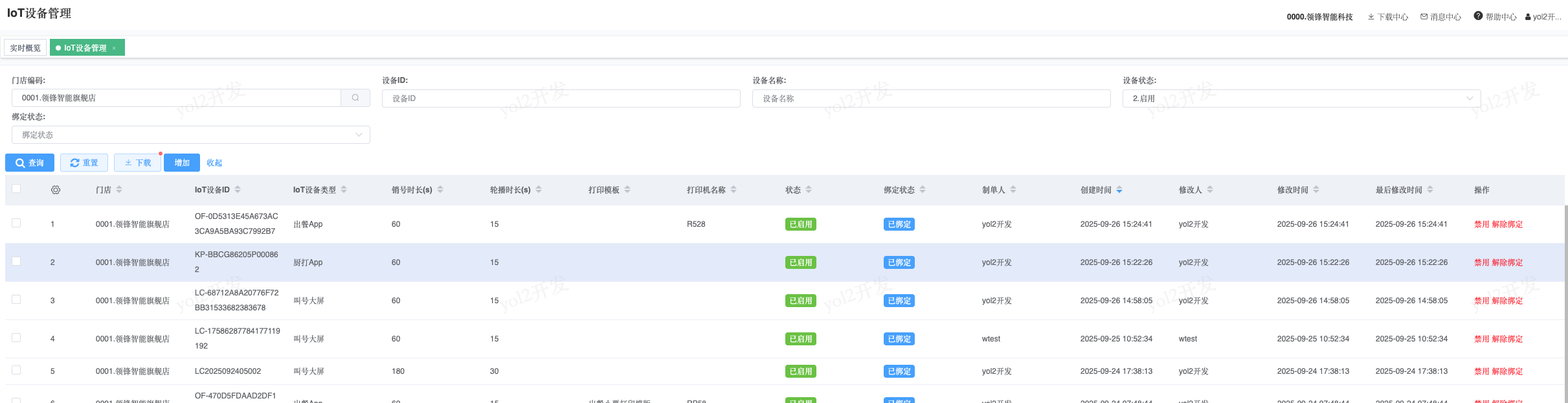This screenshot has width=1568, height=403.
Task: Switch to the 实时概览 tab
Action: pos(25,48)
